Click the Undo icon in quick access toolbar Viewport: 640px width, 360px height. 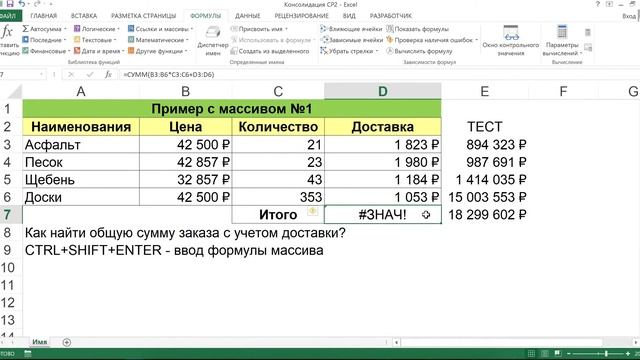(x=22, y=4)
